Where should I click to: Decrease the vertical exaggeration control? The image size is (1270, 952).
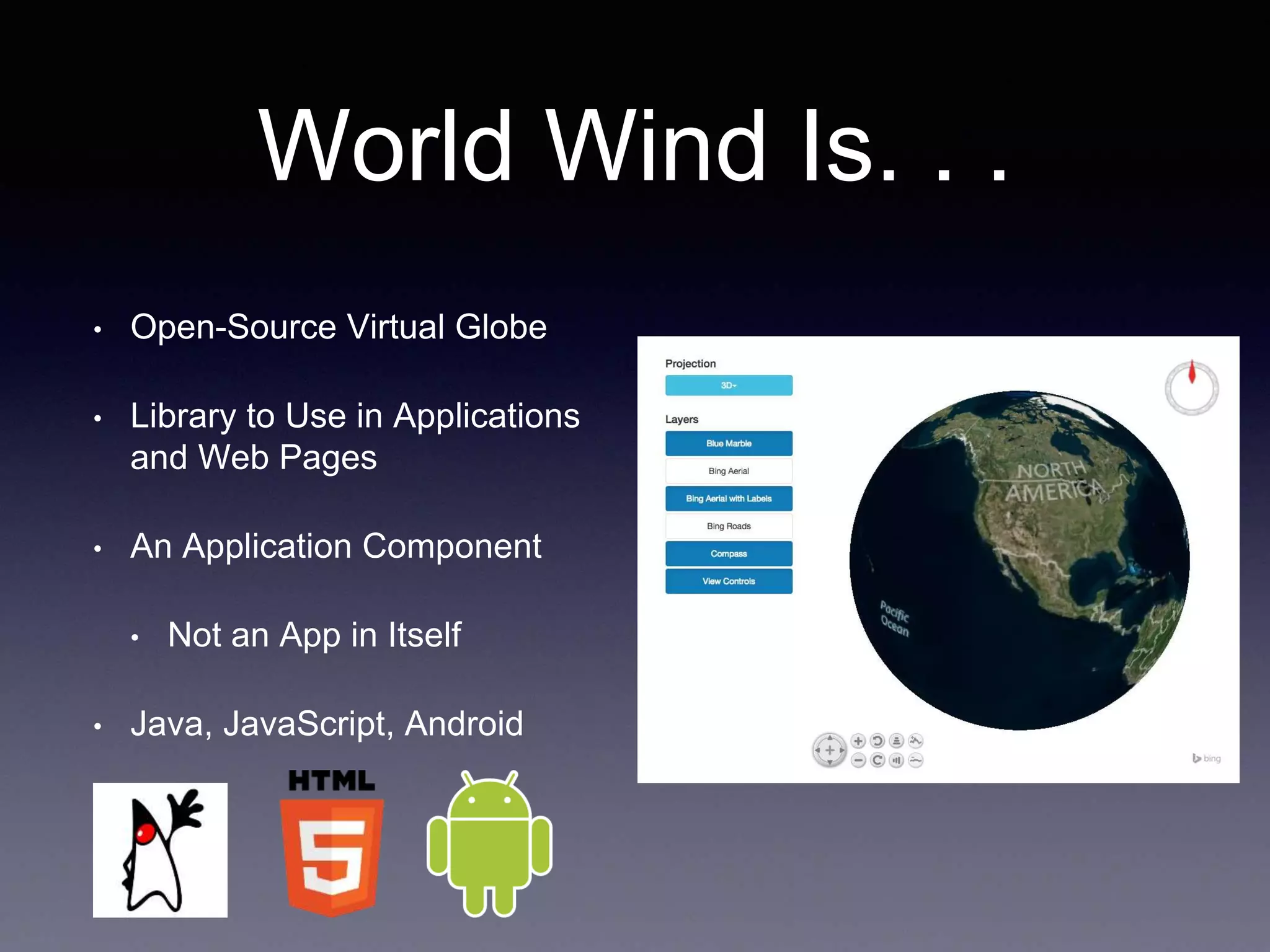pos(916,760)
